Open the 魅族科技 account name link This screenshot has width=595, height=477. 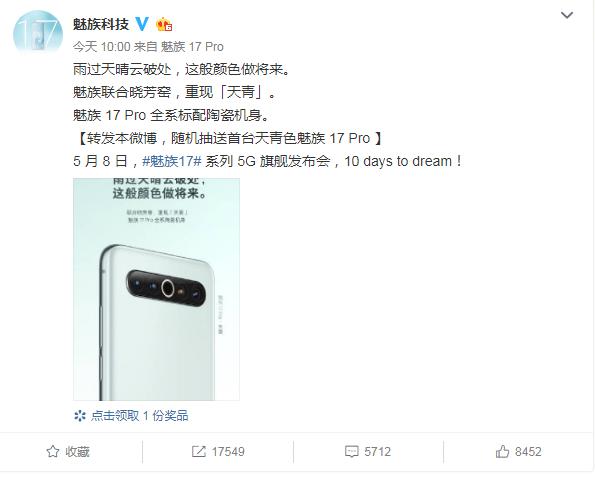tap(101, 24)
